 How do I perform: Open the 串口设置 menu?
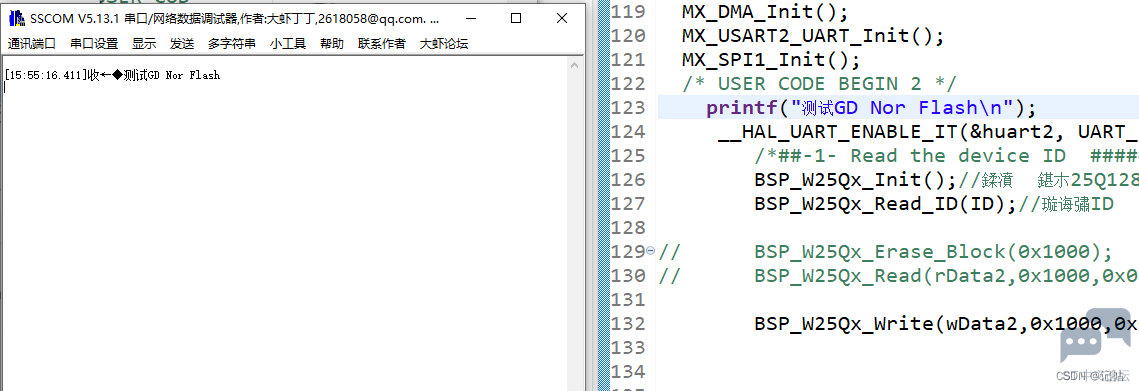point(94,44)
